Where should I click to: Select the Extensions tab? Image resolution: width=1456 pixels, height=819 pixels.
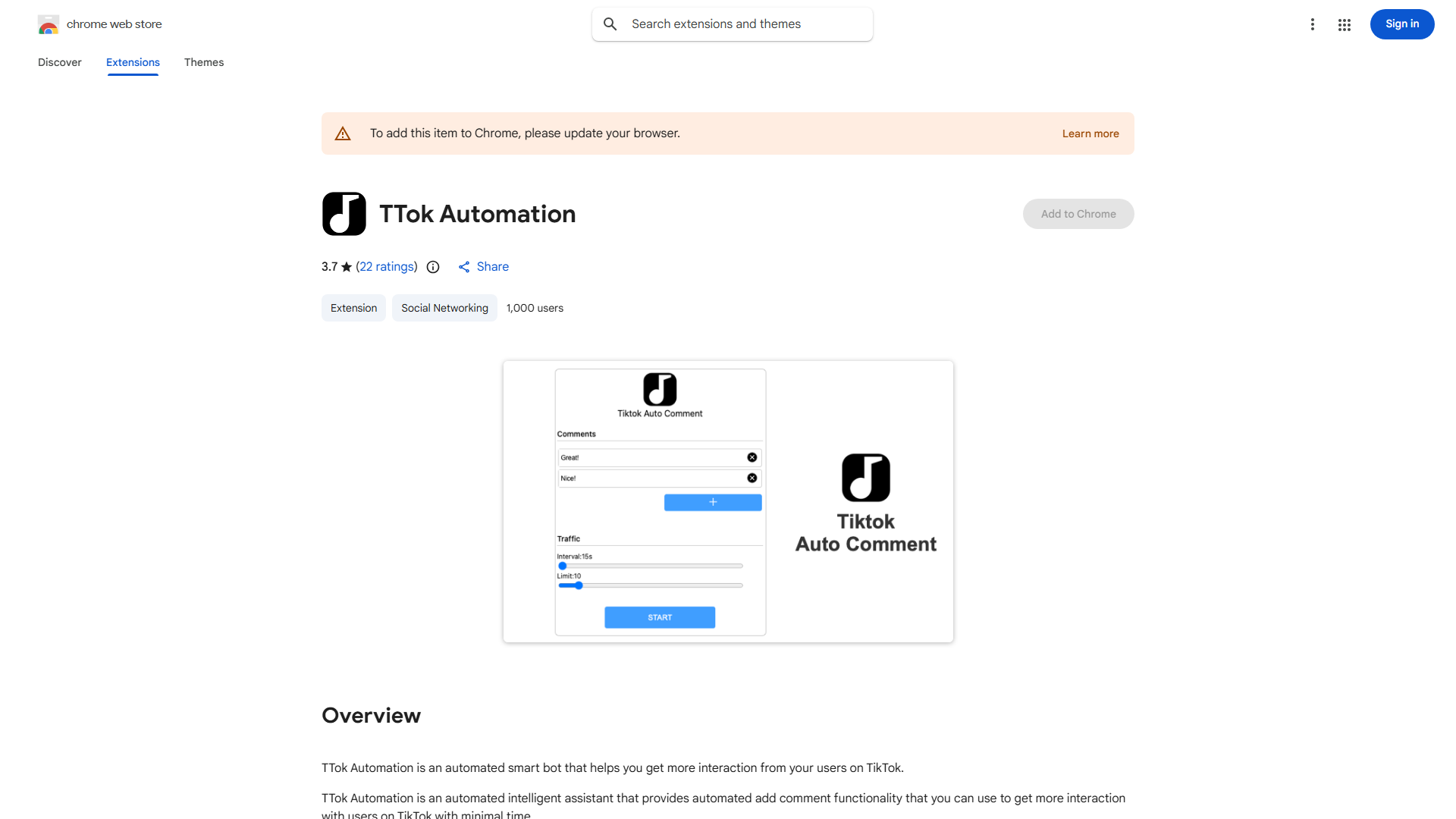pos(132,62)
